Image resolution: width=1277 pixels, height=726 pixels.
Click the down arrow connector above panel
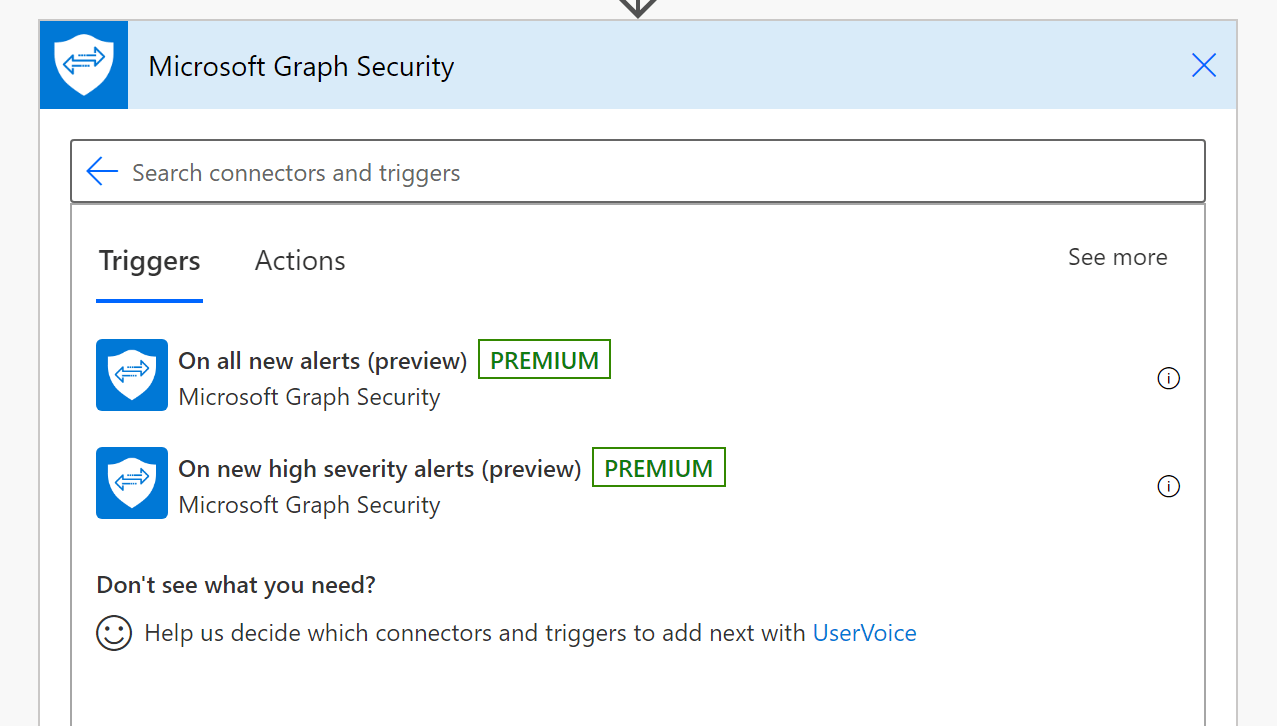[637, 8]
